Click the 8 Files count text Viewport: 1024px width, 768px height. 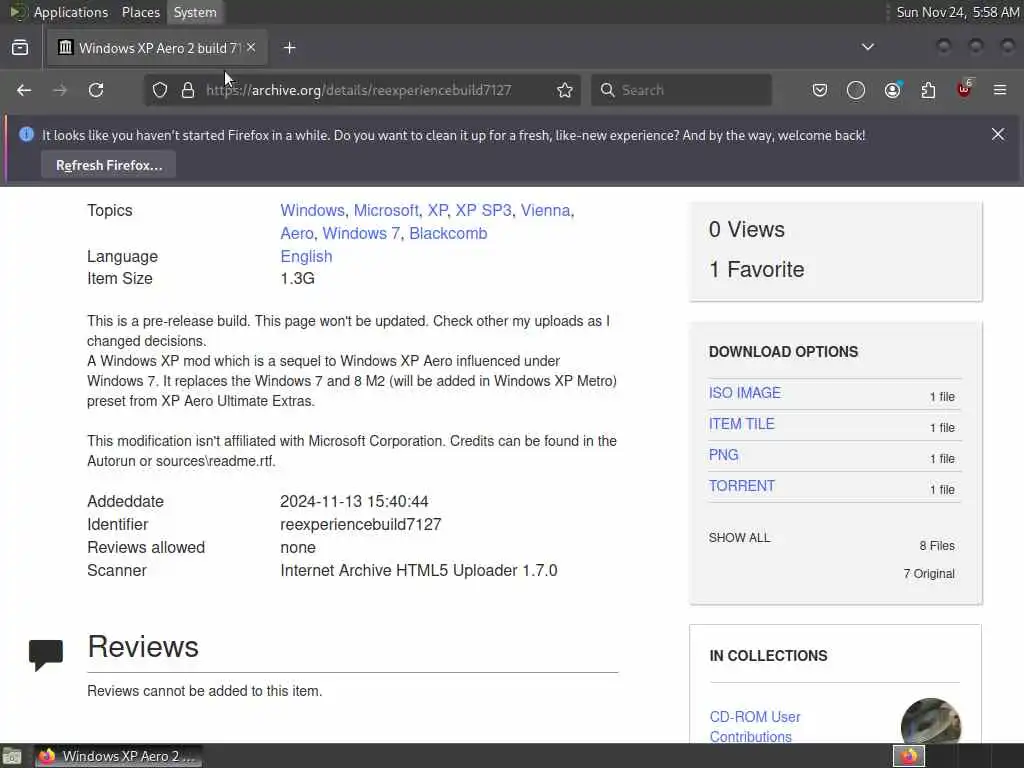tap(936, 545)
